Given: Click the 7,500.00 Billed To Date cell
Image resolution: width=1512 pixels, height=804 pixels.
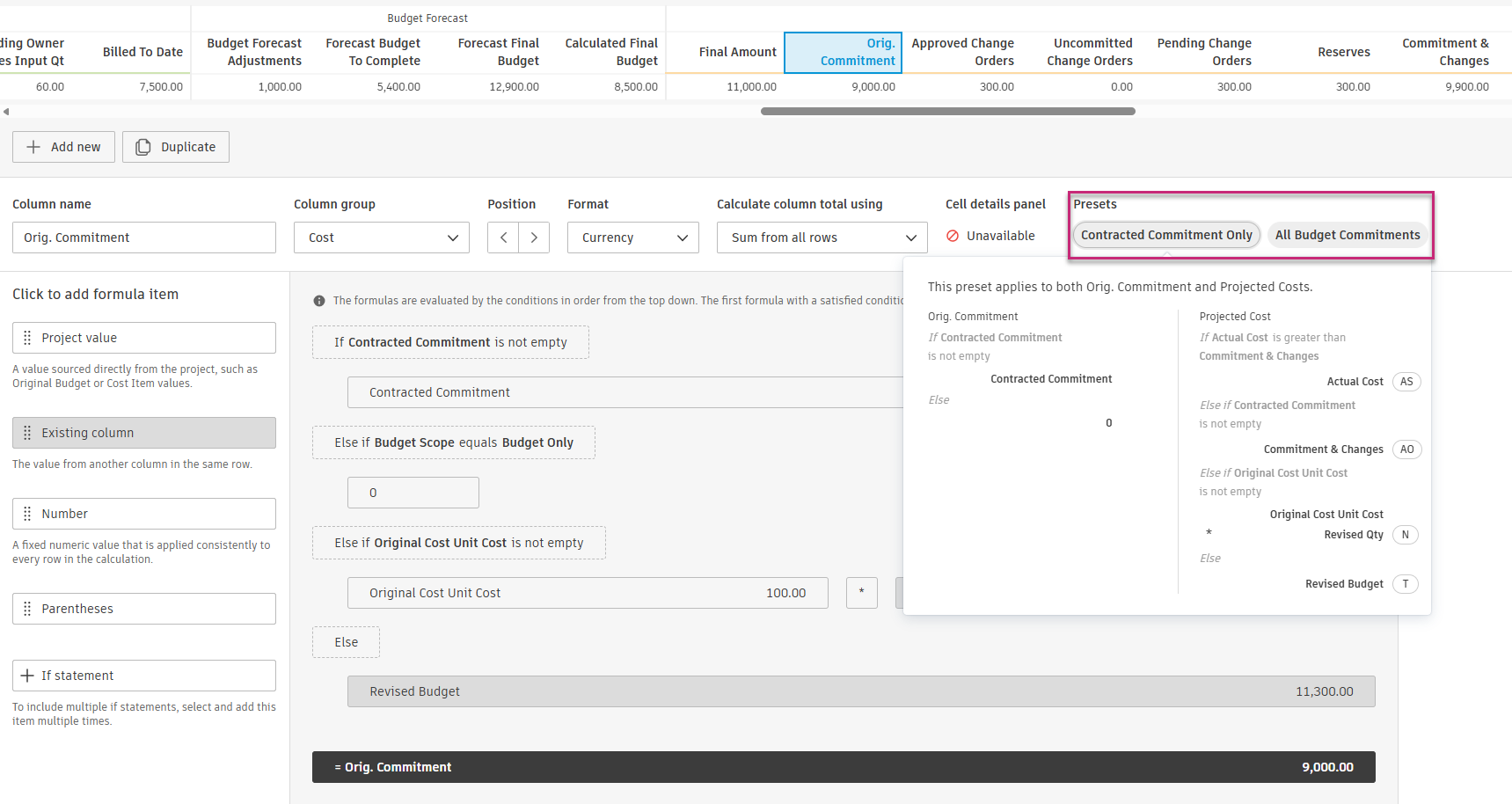Looking at the screenshot, I should 131,87.
